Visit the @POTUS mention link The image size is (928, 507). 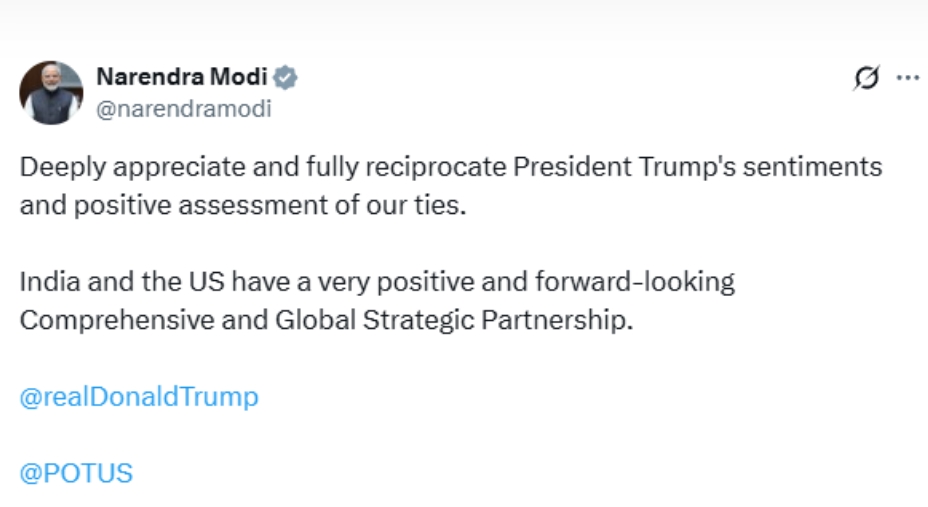point(76,472)
